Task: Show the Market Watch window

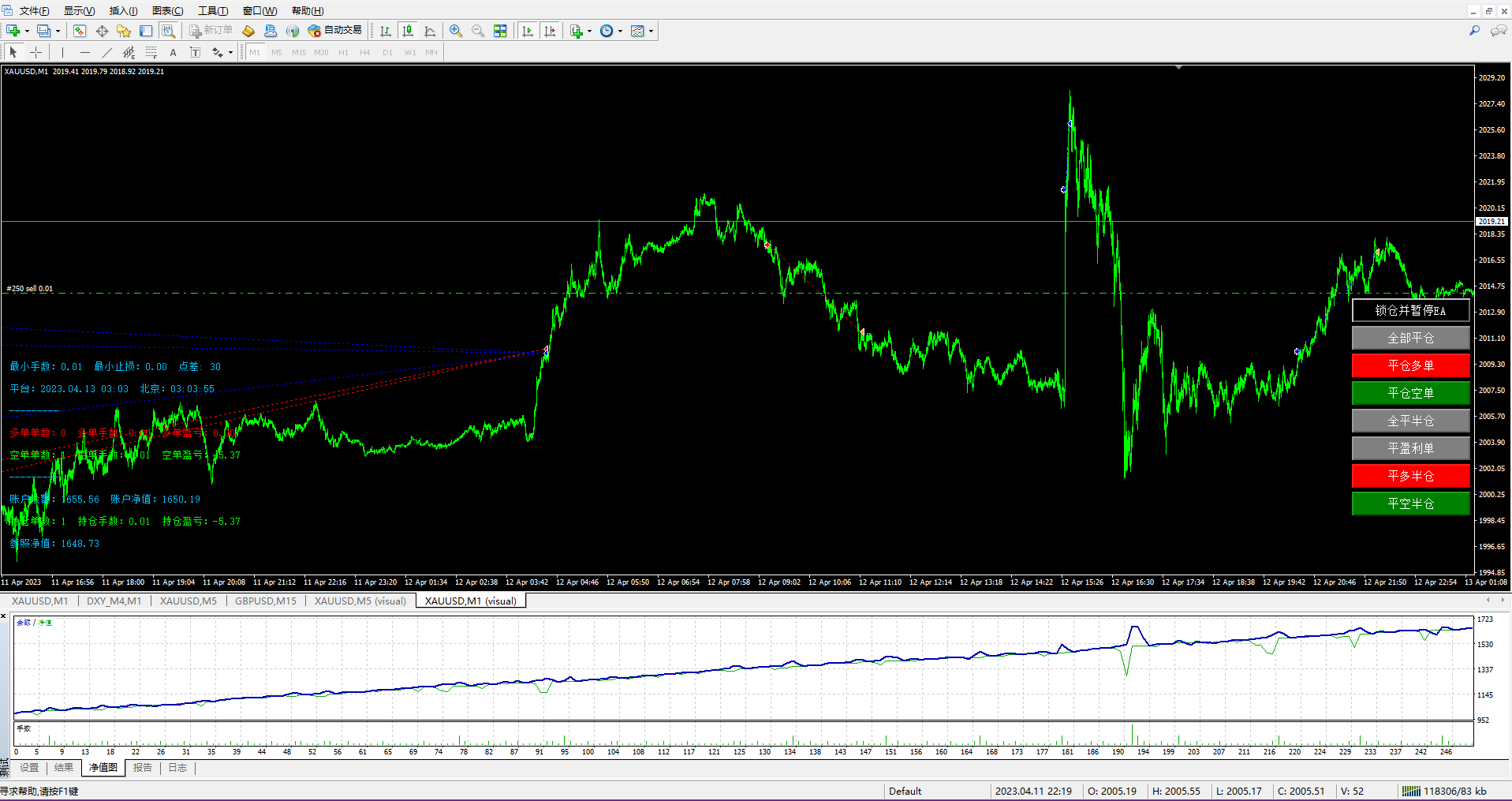Action: 80,31
